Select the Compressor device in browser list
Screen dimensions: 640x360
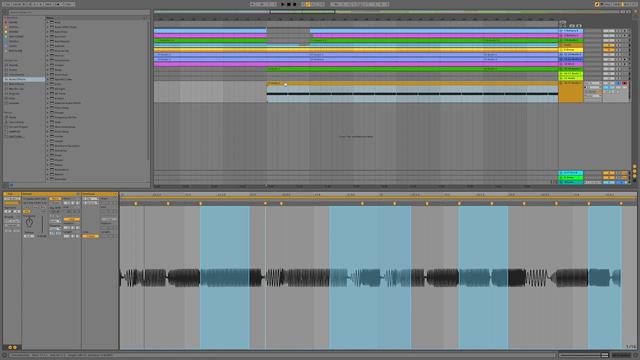pyautogui.click(x=61, y=60)
